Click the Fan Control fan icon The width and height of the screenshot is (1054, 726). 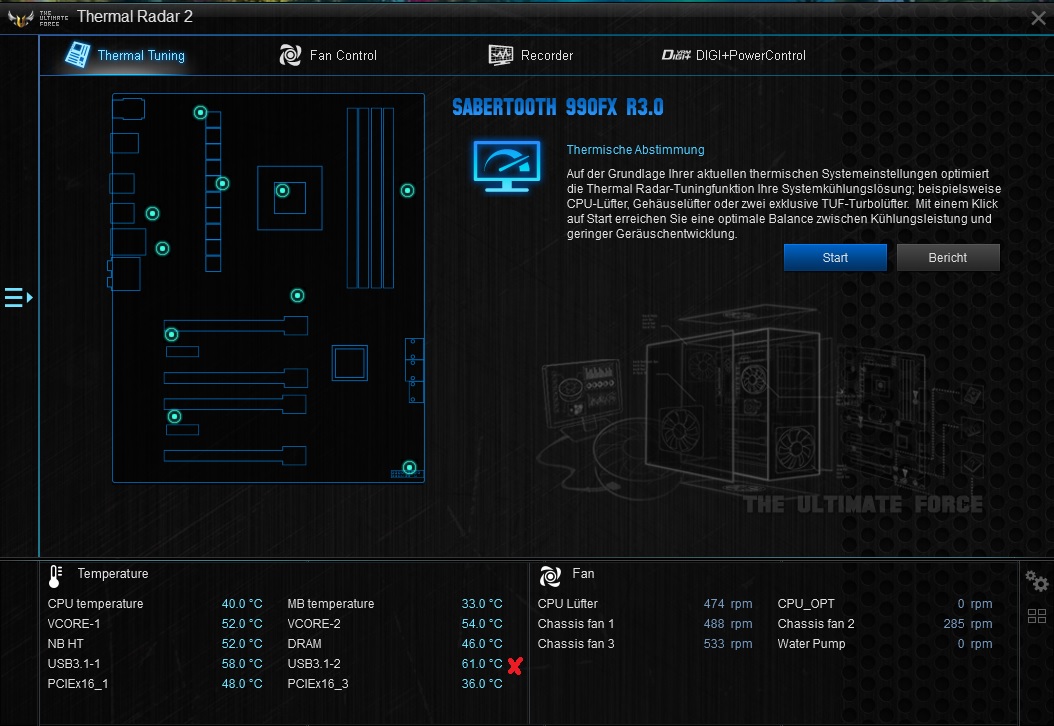coord(290,55)
